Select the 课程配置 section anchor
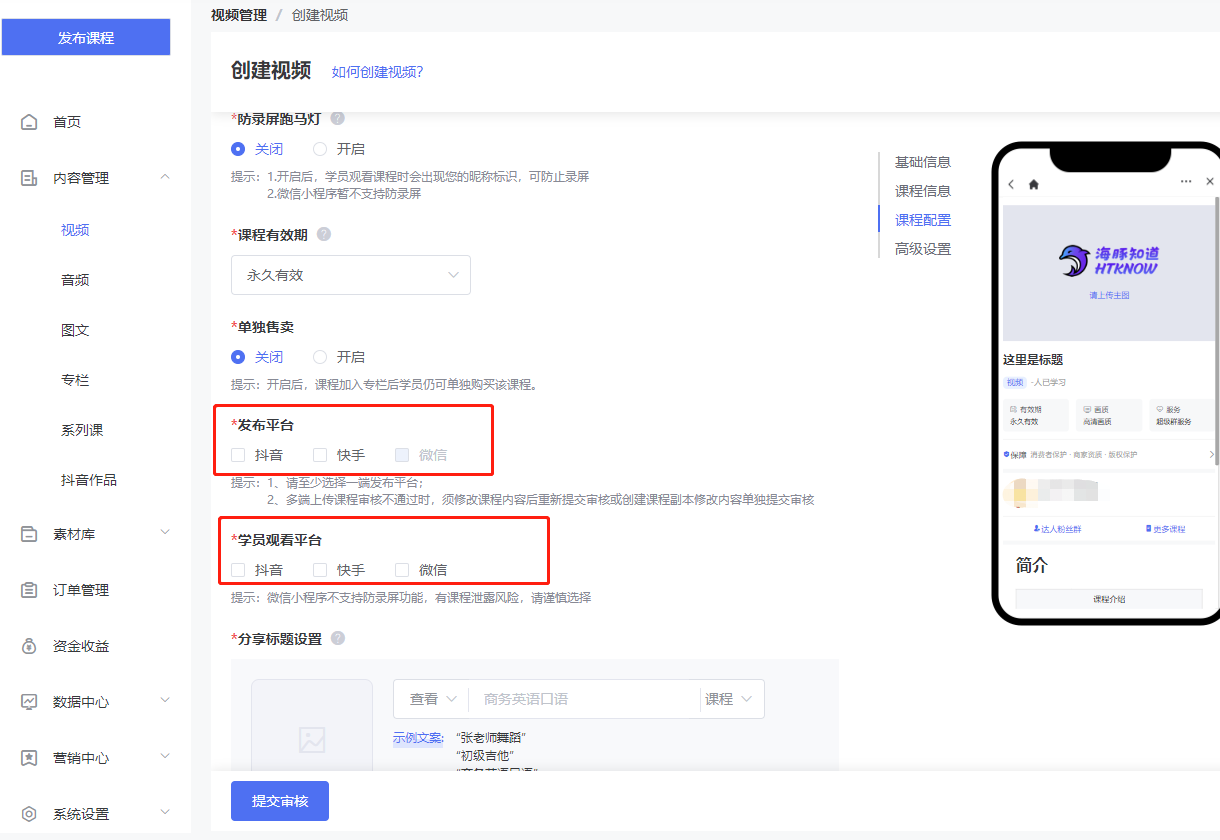Viewport: 1220px width, 840px height. coord(923,220)
